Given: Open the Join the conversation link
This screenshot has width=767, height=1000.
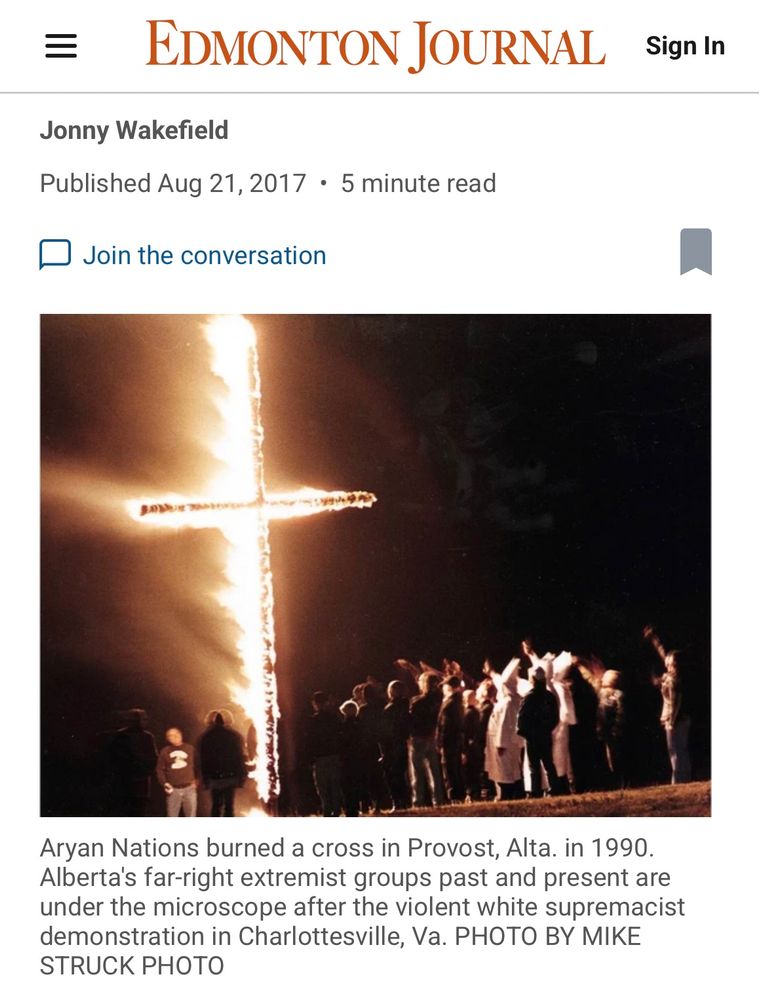Looking at the screenshot, I should [204, 255].
